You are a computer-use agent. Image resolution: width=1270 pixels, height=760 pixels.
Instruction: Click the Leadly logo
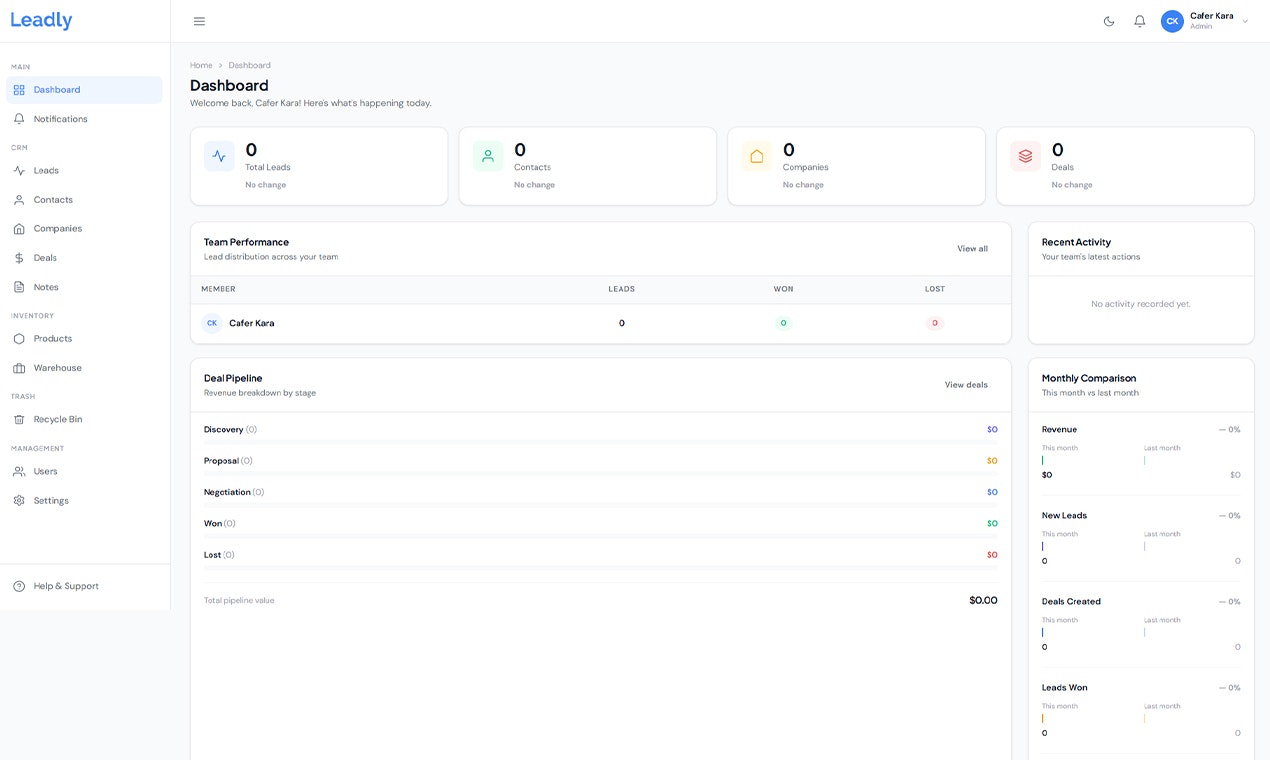coord(41,20)
